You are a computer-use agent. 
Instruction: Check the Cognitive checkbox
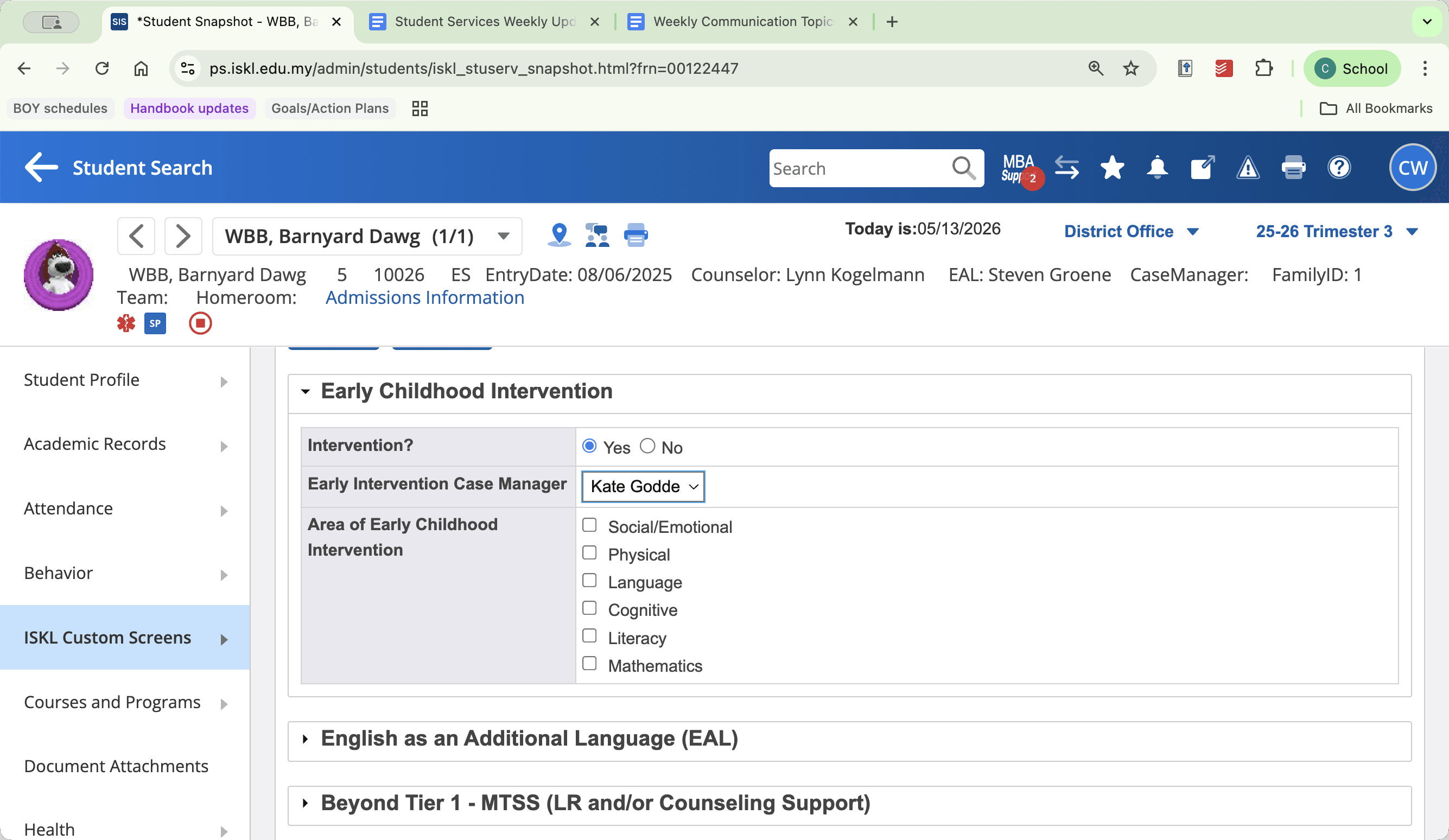(589, 608)
